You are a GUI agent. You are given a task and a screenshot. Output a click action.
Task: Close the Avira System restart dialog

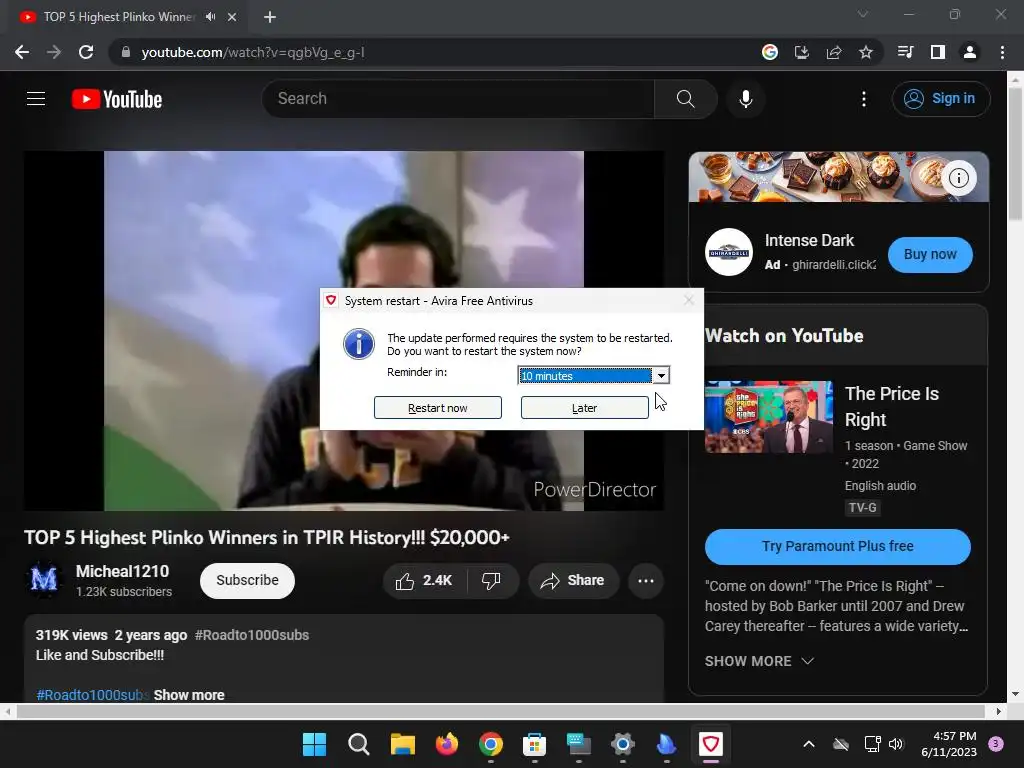[x=688, y=300]
